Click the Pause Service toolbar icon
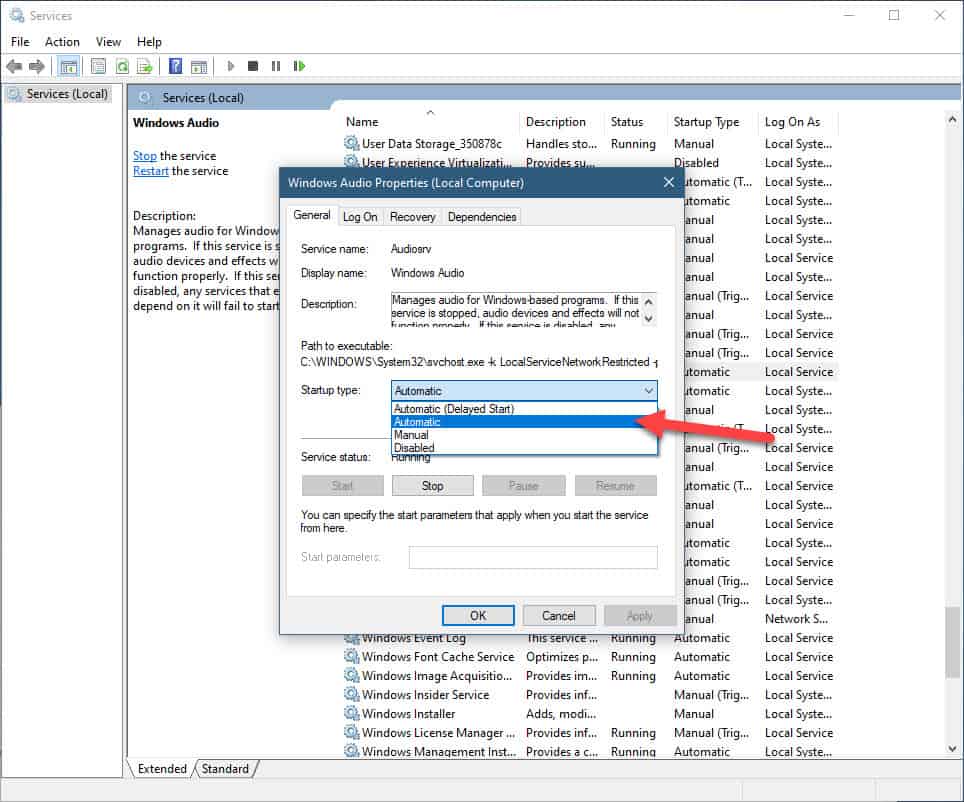 (x=275, y=66)
